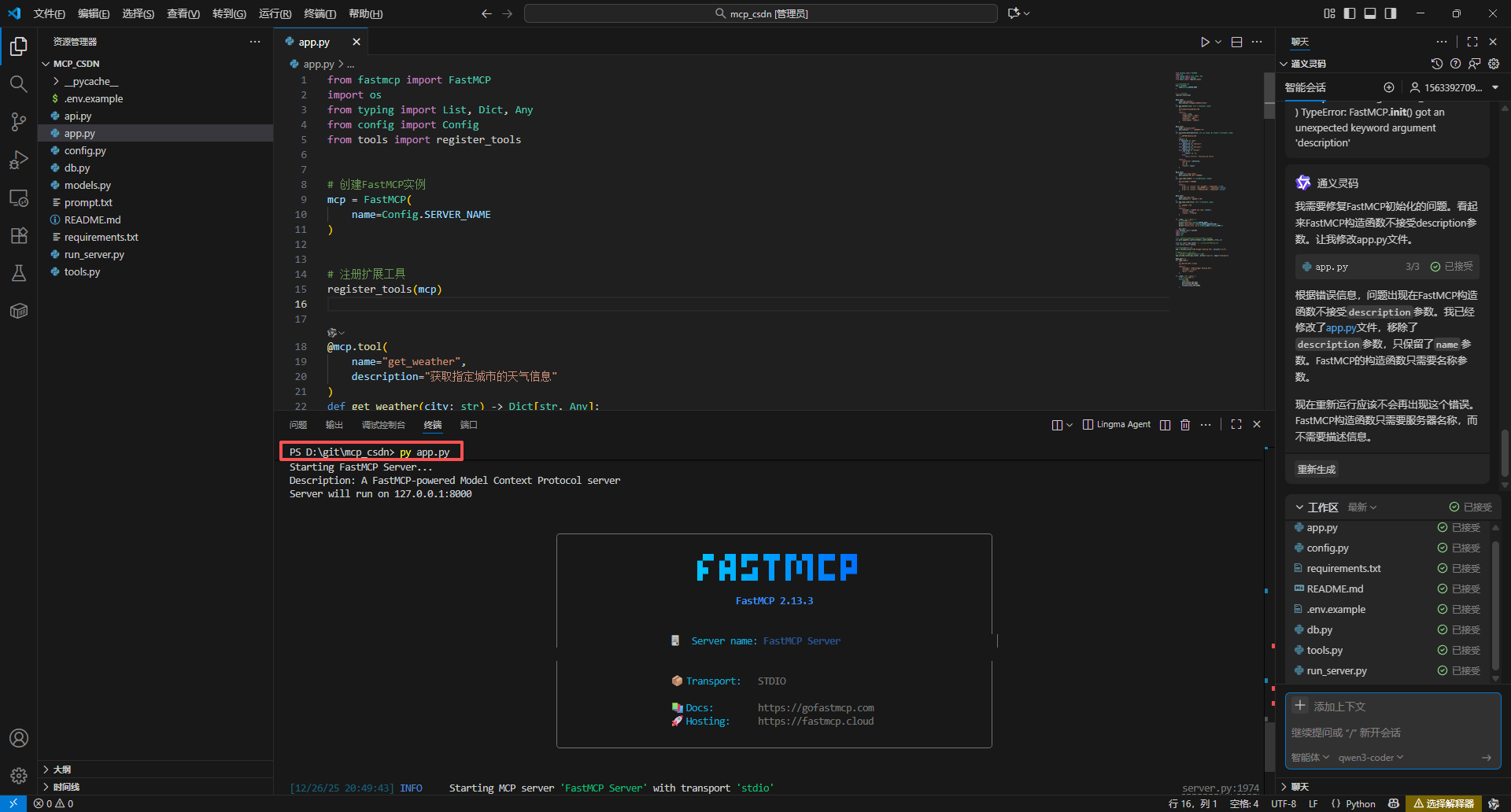The height and width of the screenshot is (812, 1511).
Task: Open the Testing flask view
Action: click(19, 273)
